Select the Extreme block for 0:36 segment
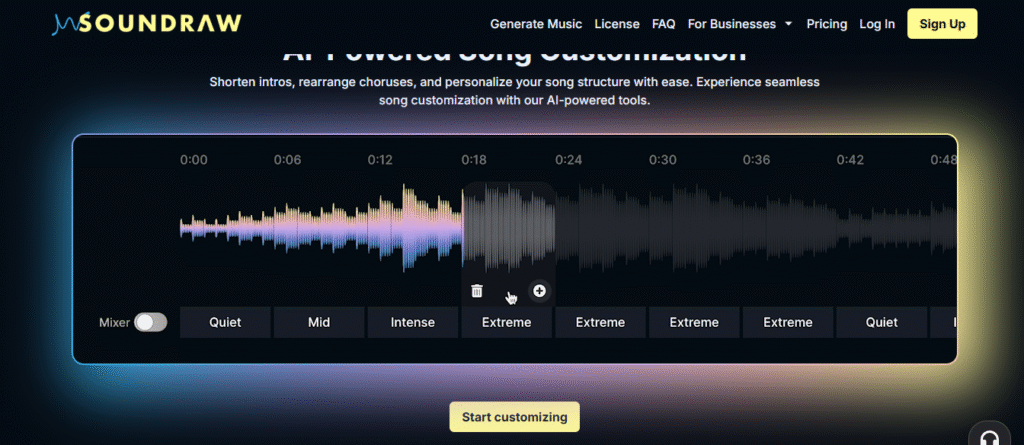Image resolution: width=1024 pixels, height=445 pixels. pyautogui.click(x=788, y=322)
